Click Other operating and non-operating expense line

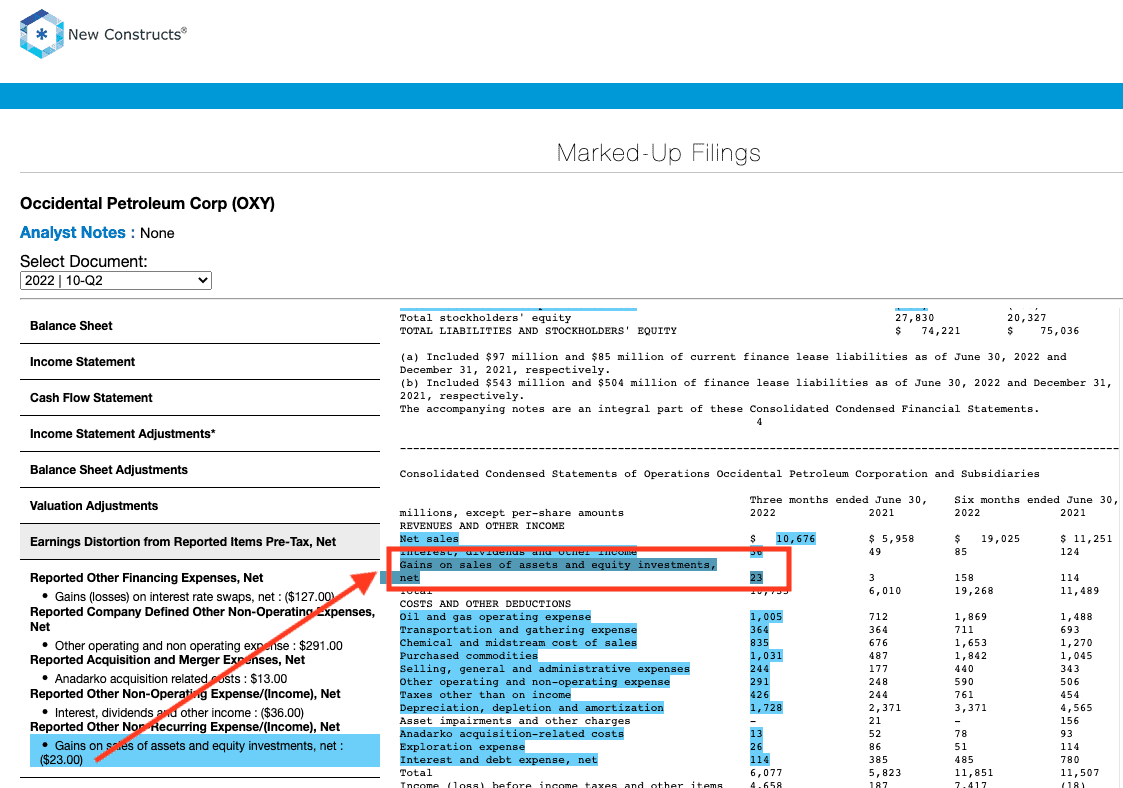point(534,681)
